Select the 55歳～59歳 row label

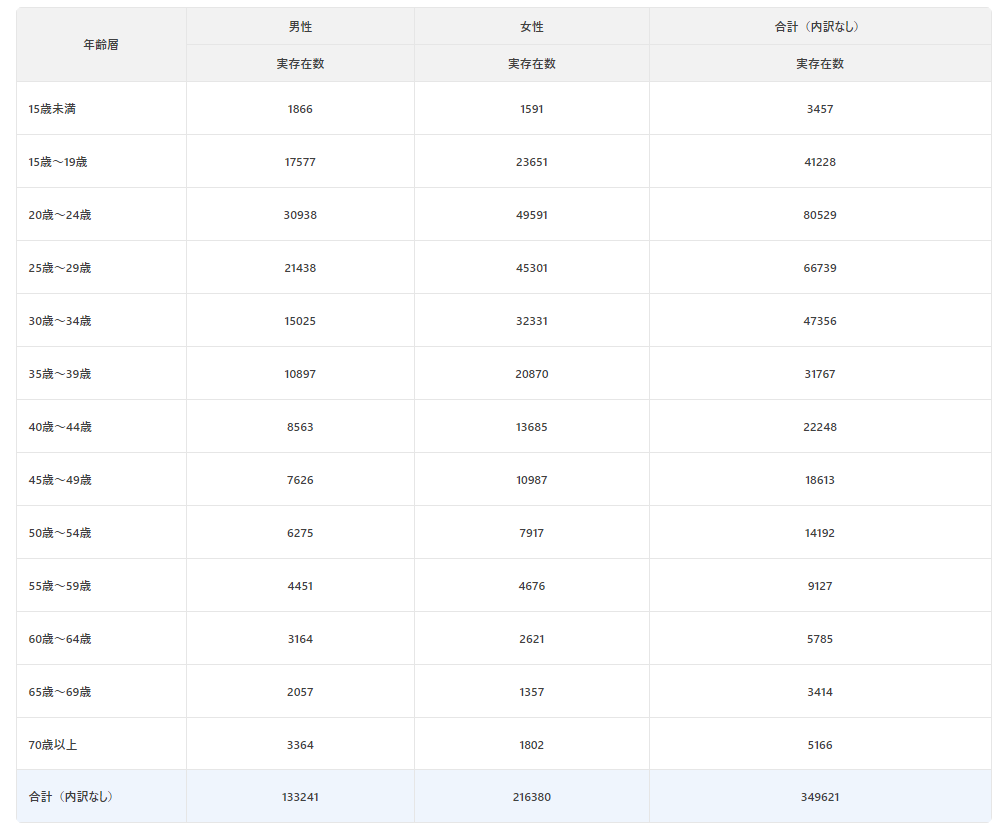point(60,586)
